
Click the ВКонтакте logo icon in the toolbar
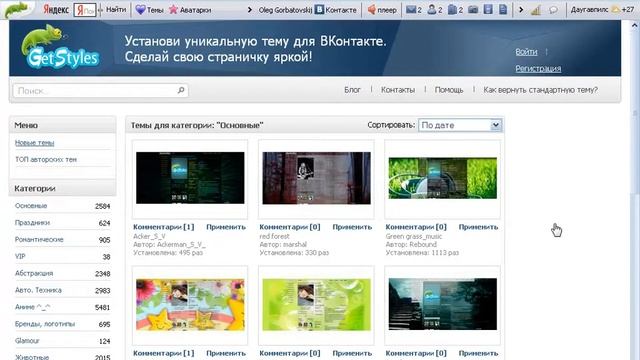click(319, 9)
